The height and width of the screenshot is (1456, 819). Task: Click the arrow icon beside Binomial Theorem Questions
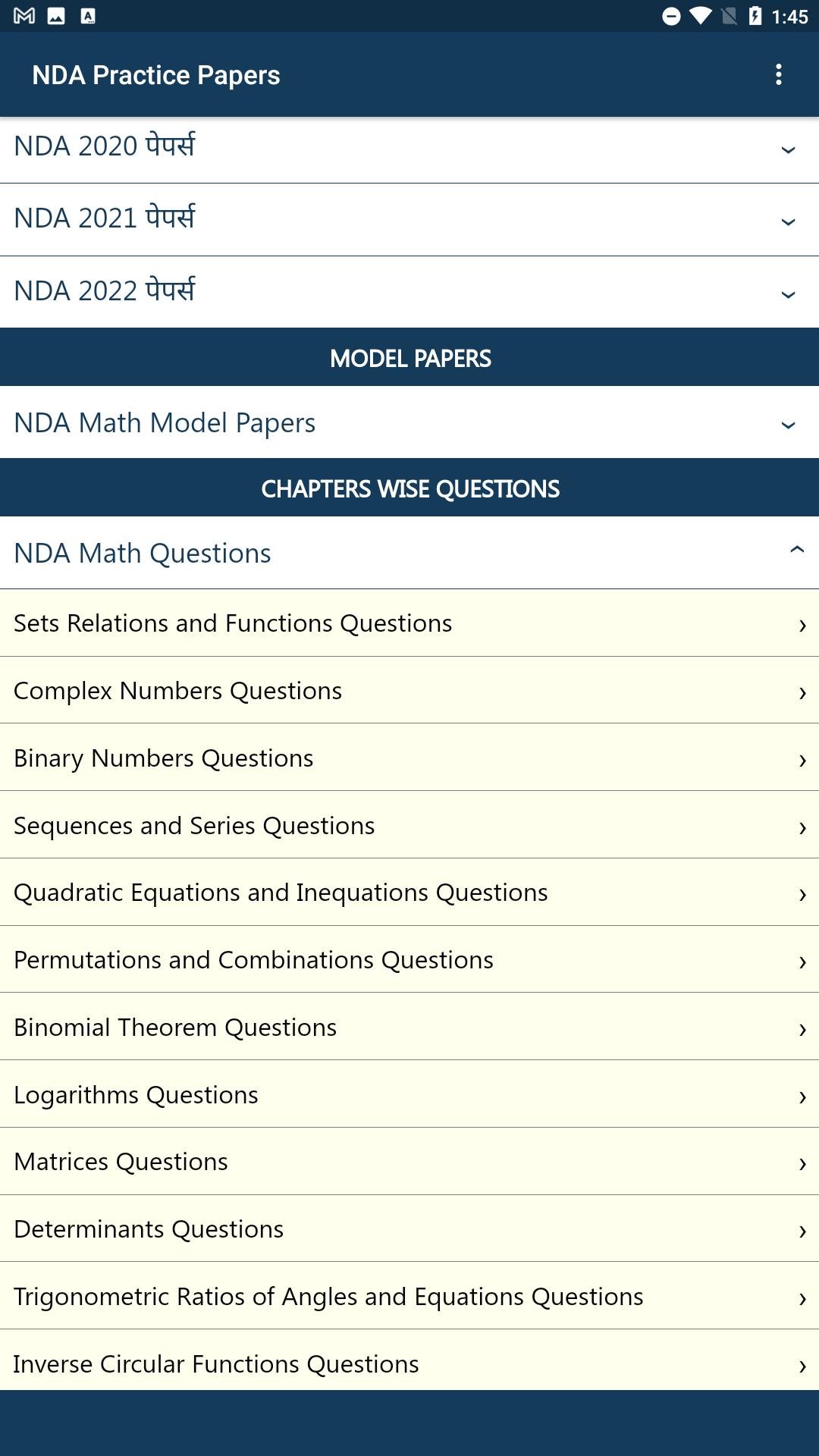(x=802, y=1030)
